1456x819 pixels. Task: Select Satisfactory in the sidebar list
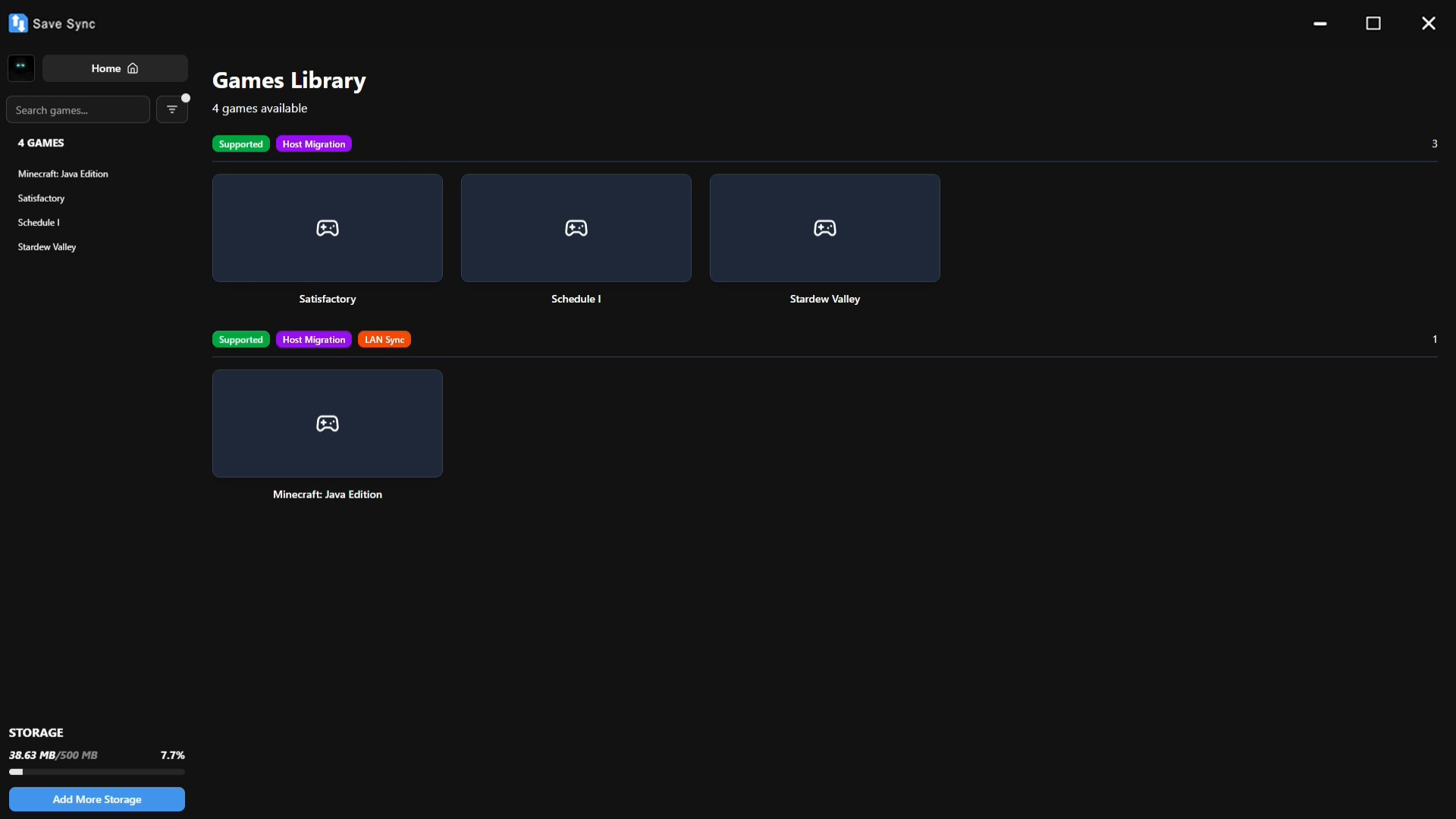coord(41,198)
